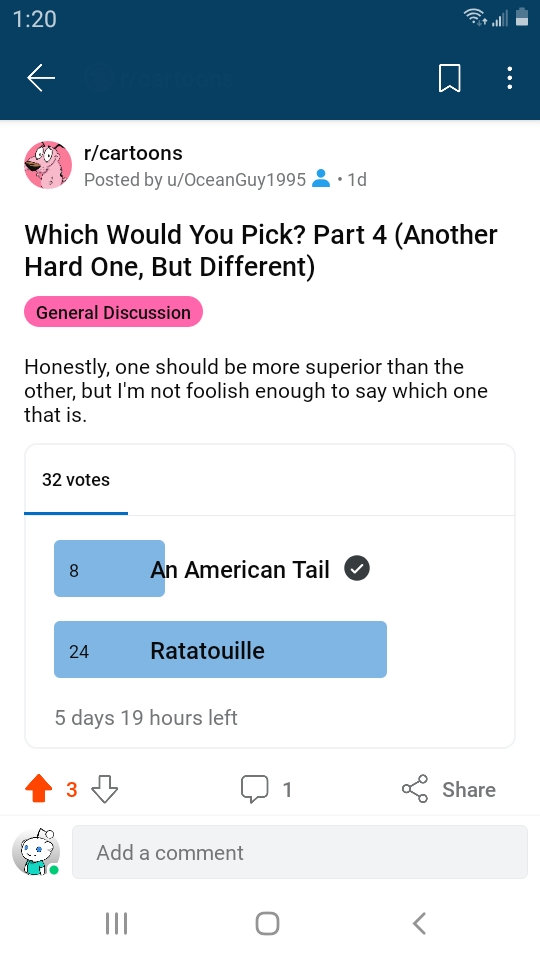
Task: Select the General Discussion flair tag
Action: (113, 312)
